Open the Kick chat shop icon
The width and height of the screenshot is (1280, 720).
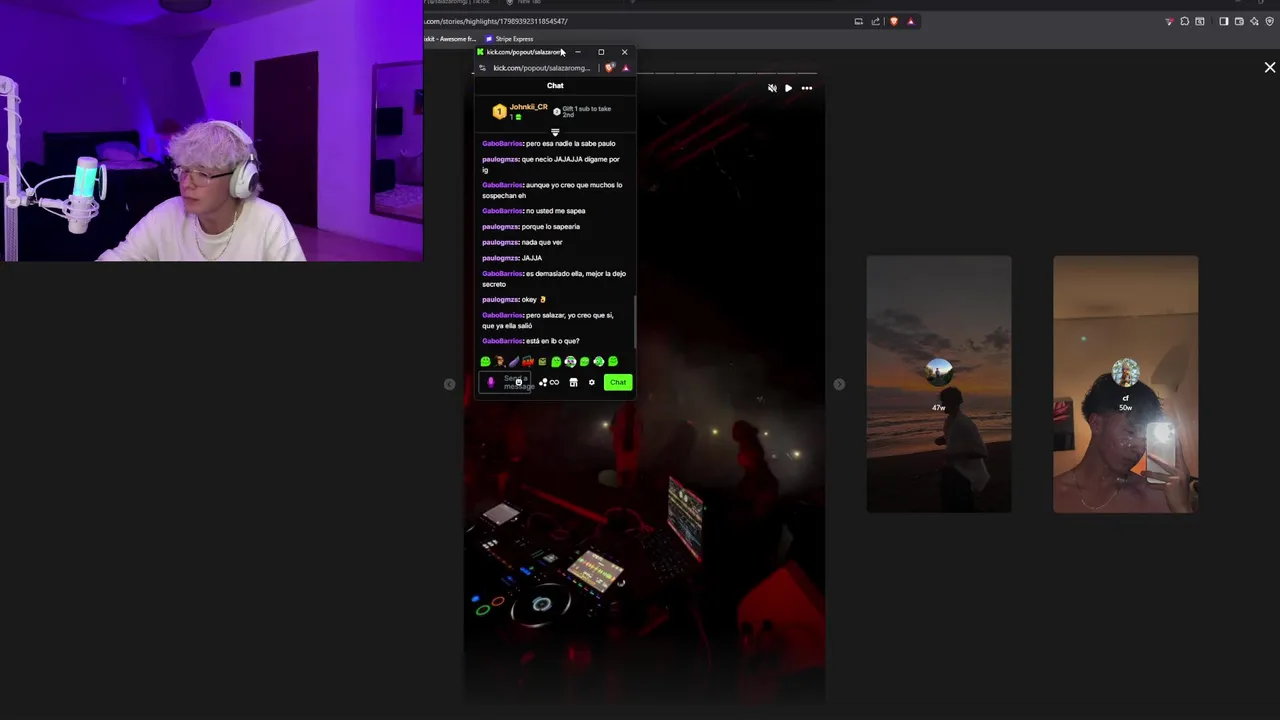(x=573, y=382)
